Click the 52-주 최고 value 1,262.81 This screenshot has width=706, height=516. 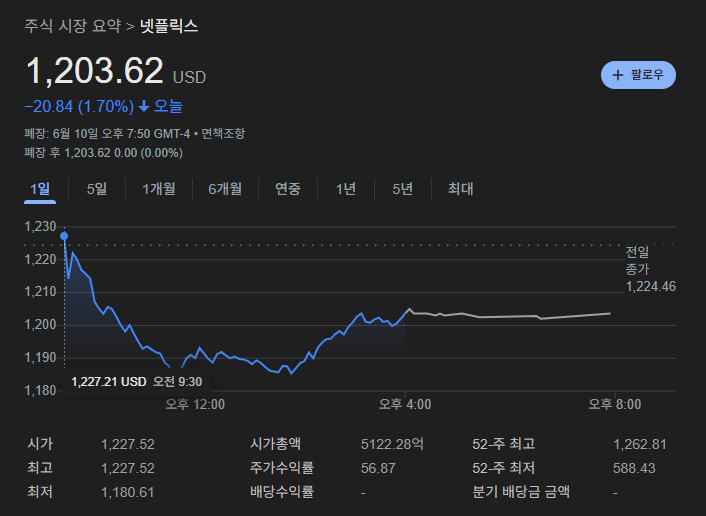[x=639, y=444]
